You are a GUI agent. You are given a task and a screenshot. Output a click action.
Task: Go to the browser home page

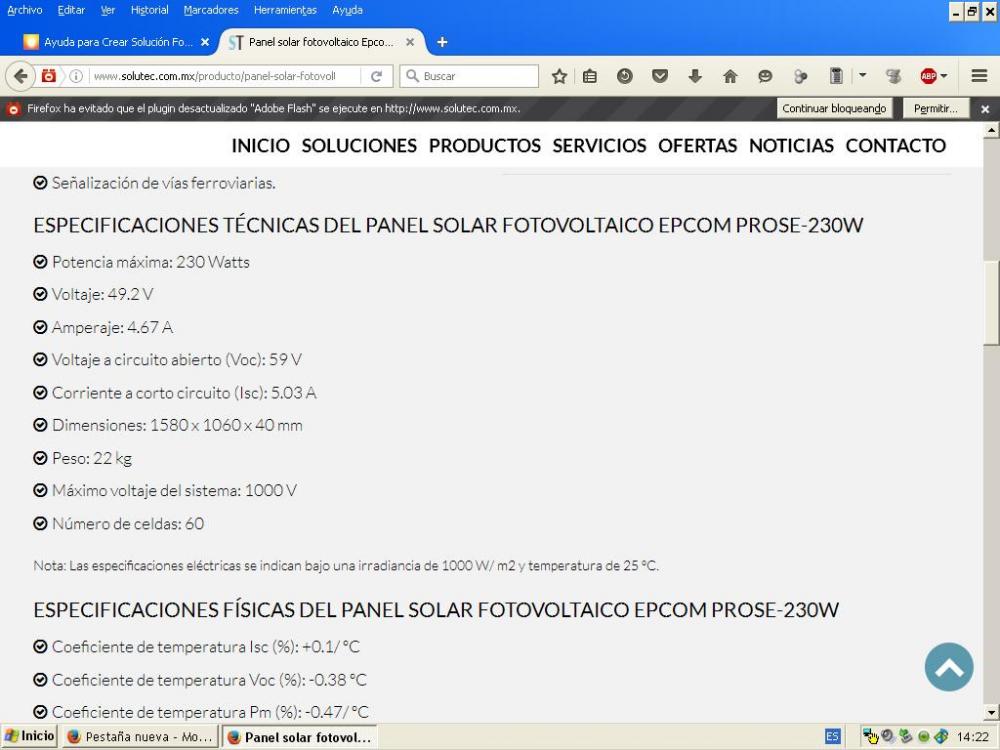[730, 76]
